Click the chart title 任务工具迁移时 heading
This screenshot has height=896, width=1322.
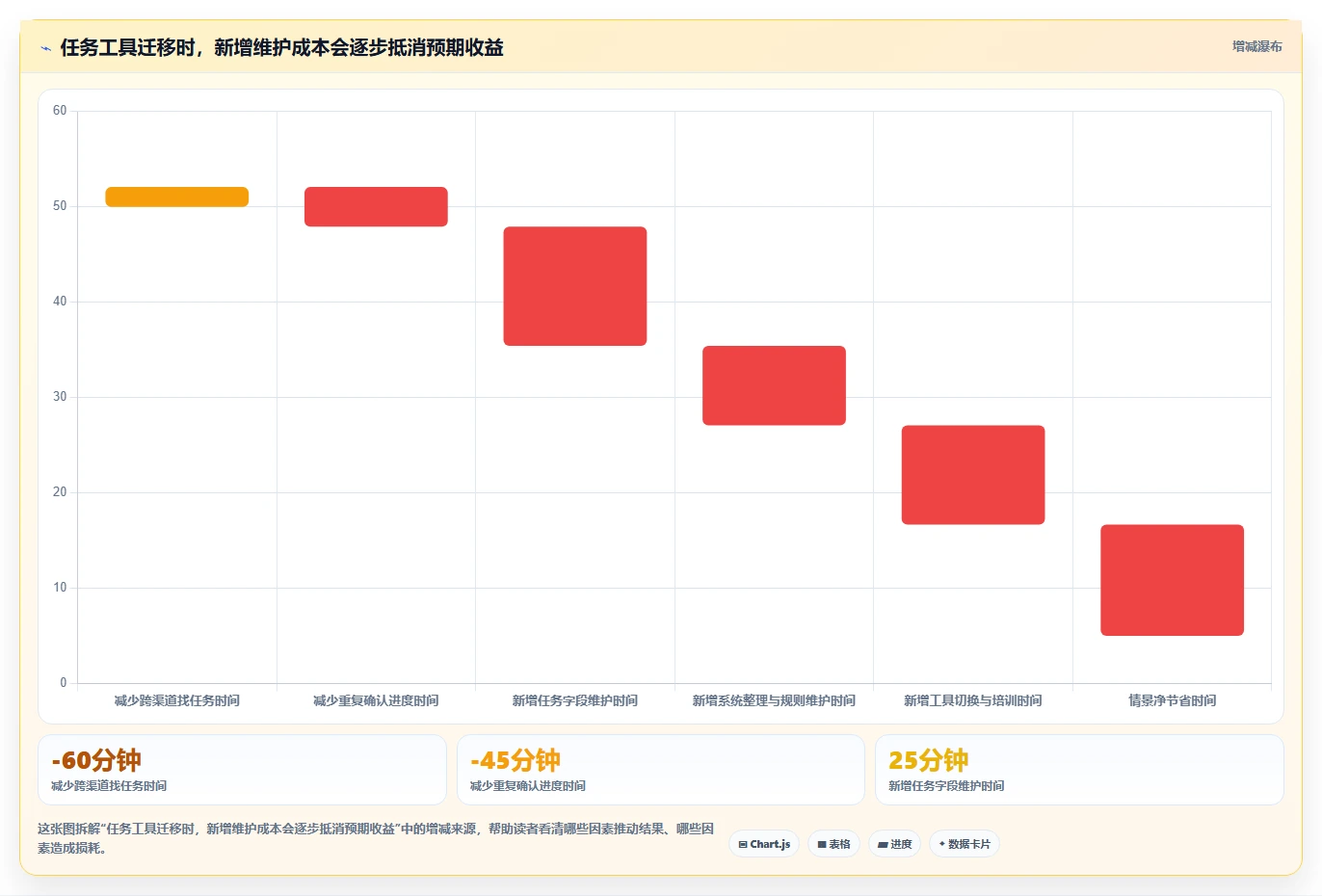coord(281,48)
